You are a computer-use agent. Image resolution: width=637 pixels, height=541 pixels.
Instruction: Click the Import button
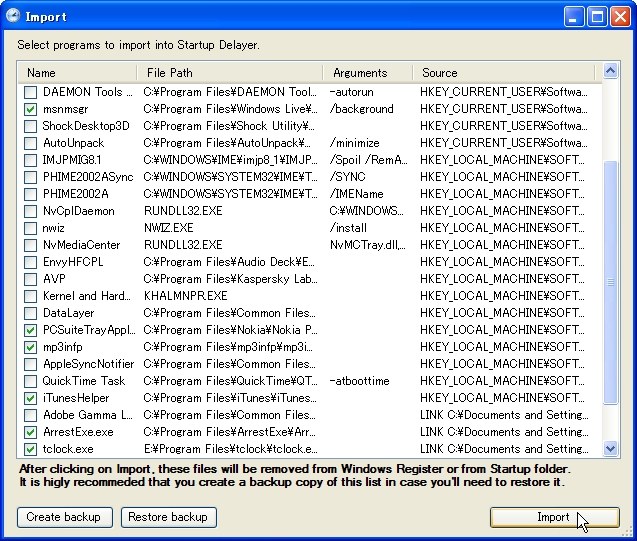point(555,517)
